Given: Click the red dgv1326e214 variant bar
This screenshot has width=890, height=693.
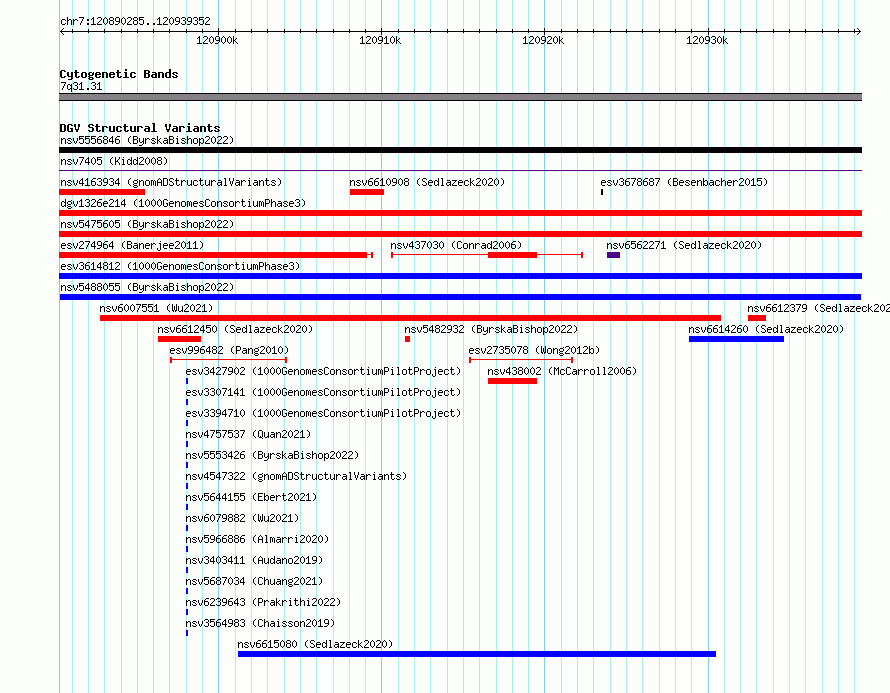Looking at the screenshot, I should [460, 213].
